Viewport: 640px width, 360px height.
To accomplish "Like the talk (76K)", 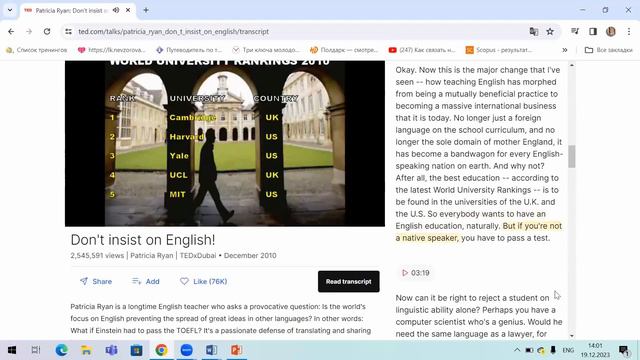I will [204, 281].
